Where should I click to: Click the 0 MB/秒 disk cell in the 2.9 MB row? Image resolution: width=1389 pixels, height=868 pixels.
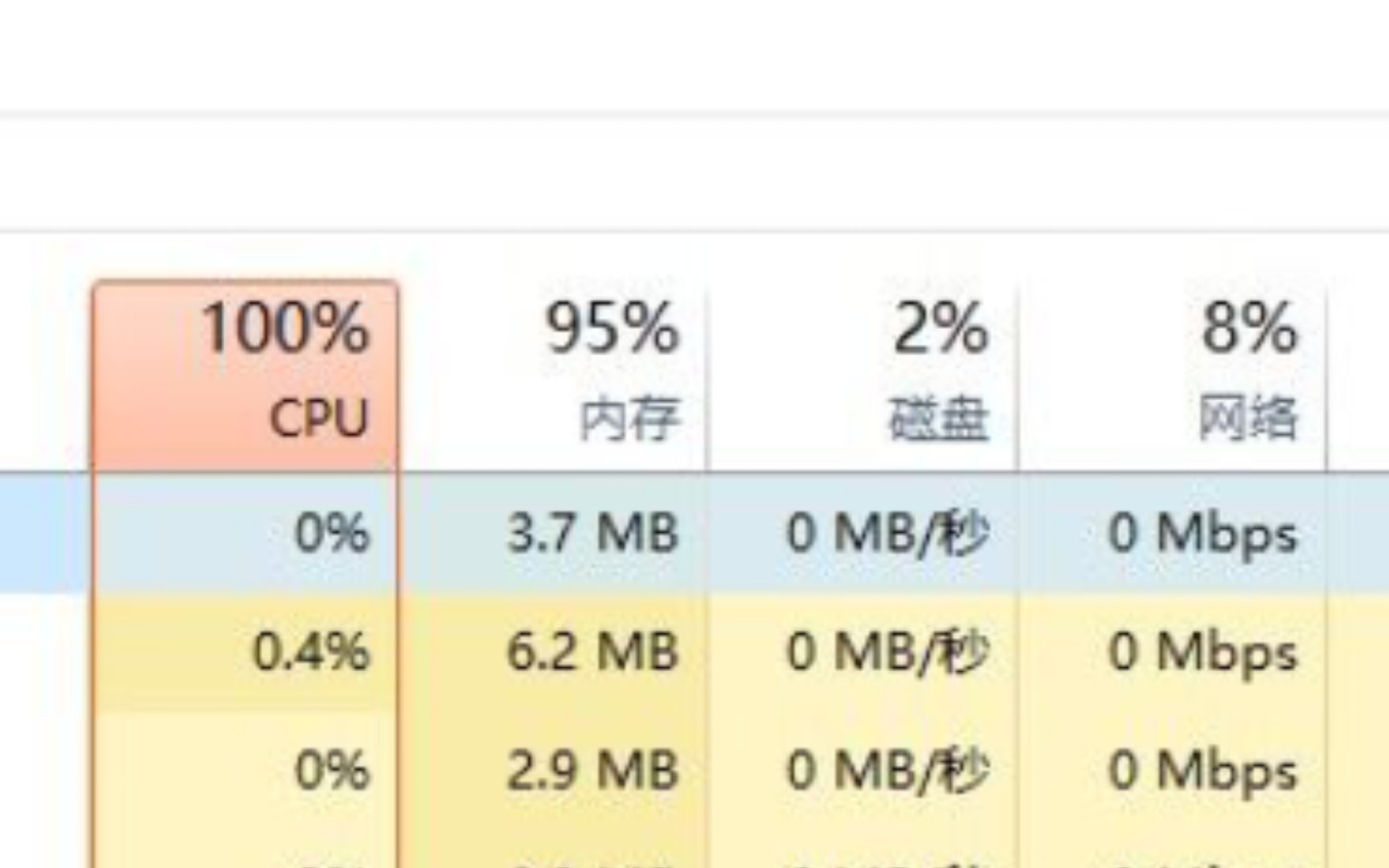(x=887, y=770)
